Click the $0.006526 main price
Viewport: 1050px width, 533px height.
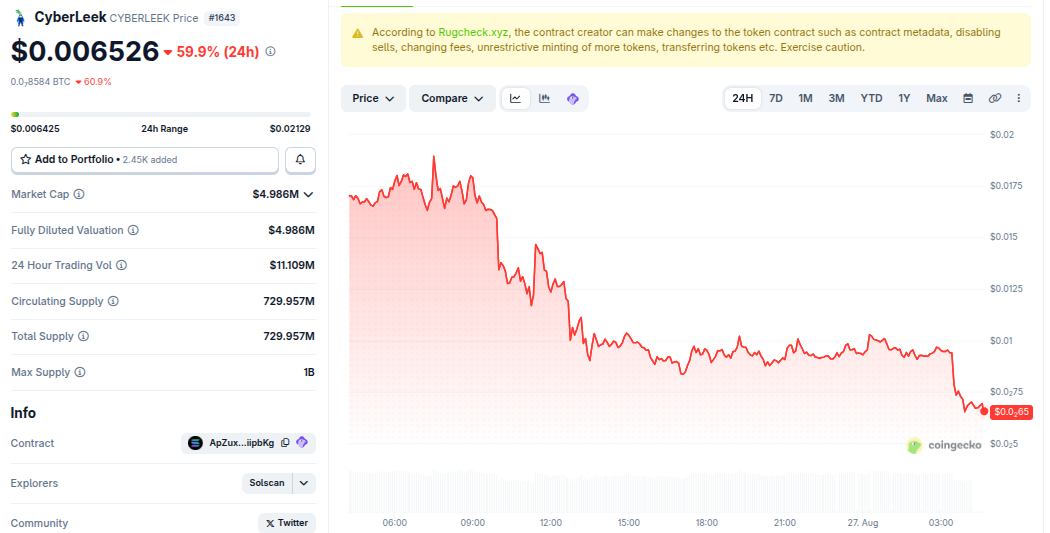click(85, 52)
